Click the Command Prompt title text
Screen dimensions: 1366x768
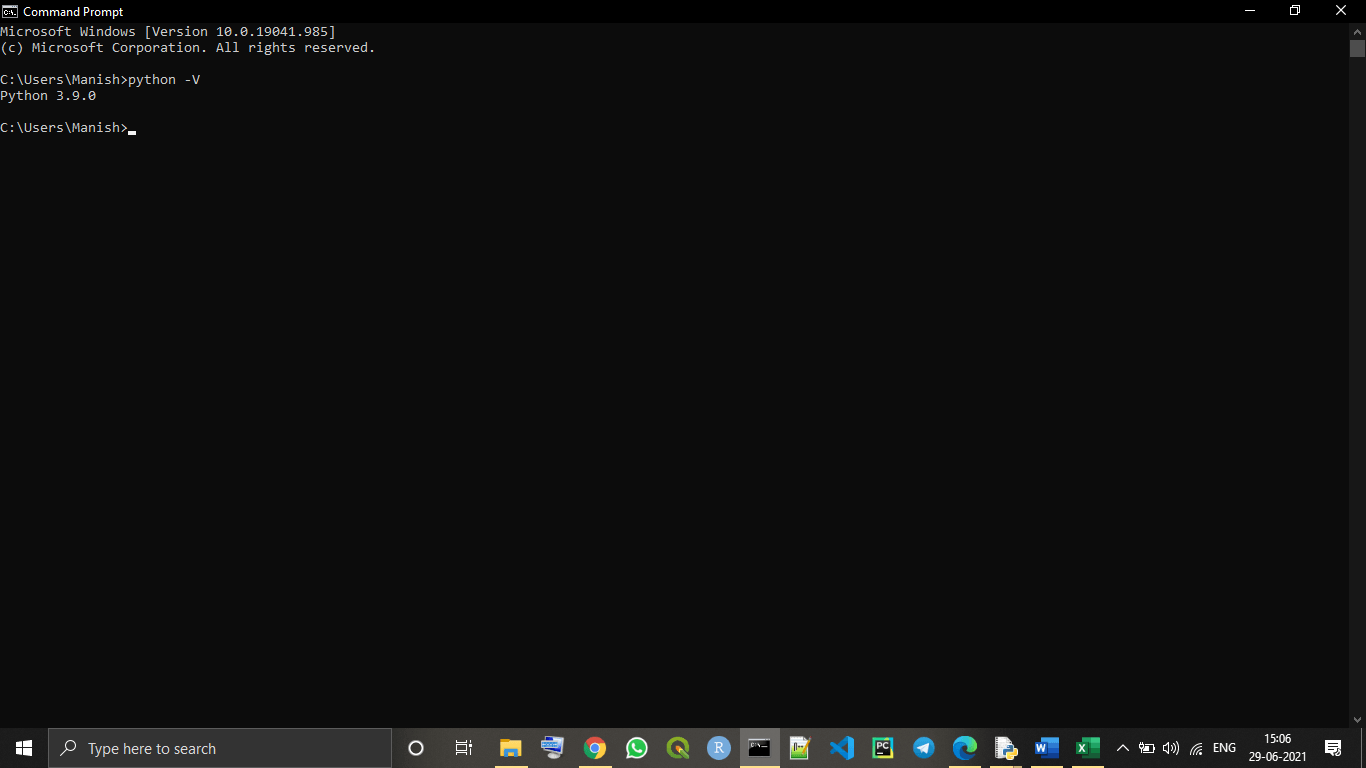pos(73,12)
